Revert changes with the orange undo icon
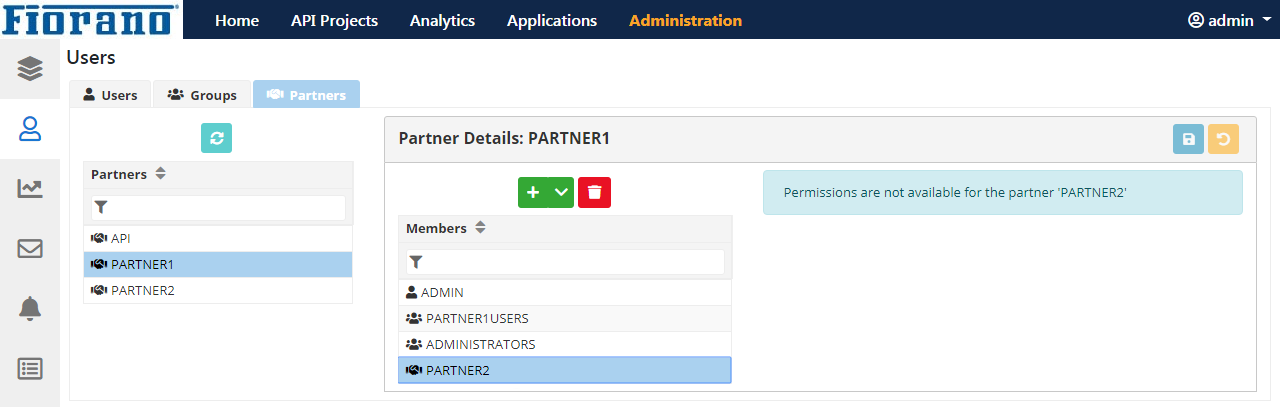The height and width of the screenshot is (407, 1280). 1223,139
